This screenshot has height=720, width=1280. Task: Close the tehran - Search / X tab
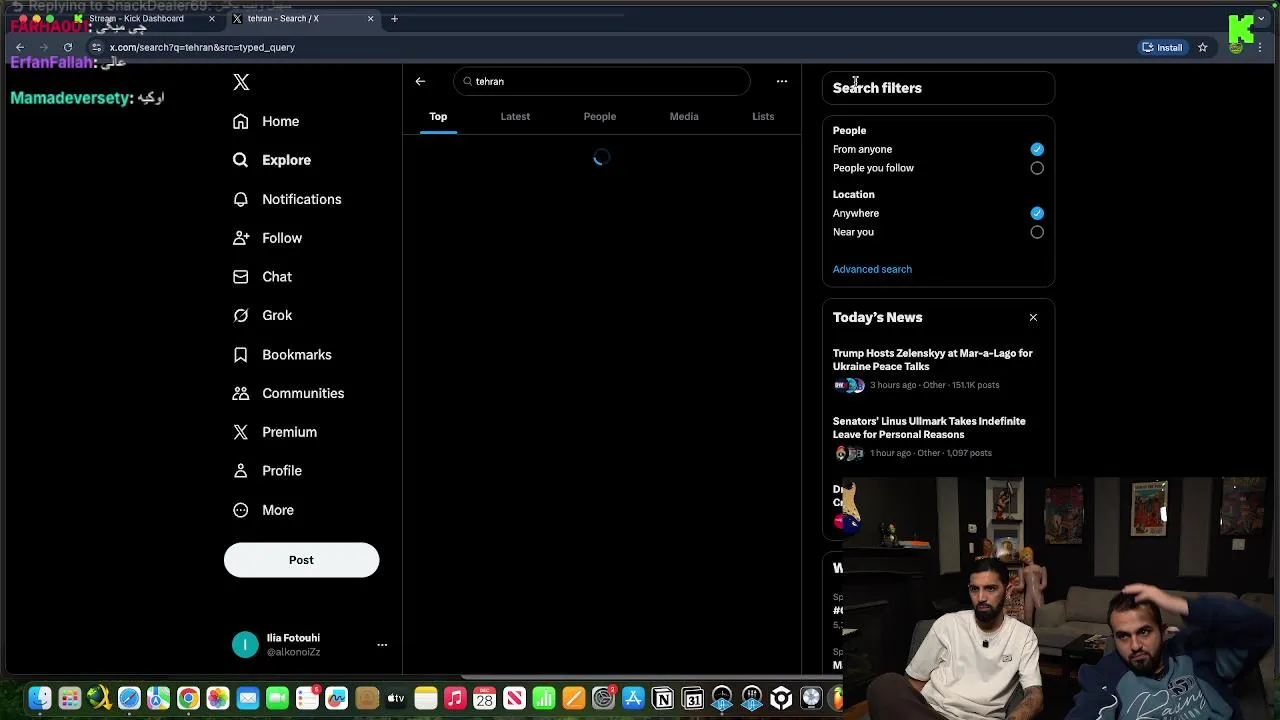pyautogui.click(x=370, y=18)
